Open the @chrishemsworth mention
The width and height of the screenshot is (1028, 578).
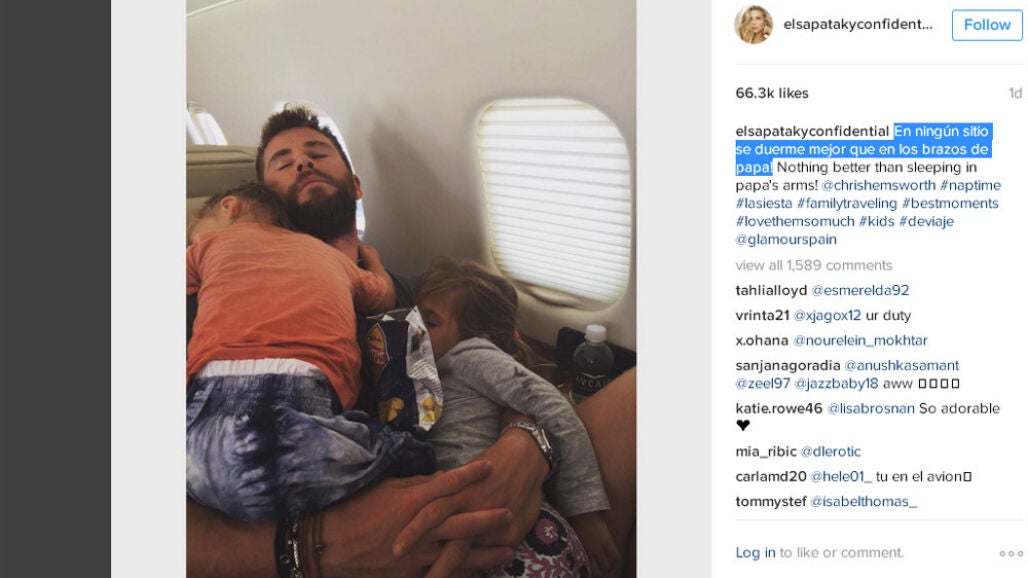879,185
